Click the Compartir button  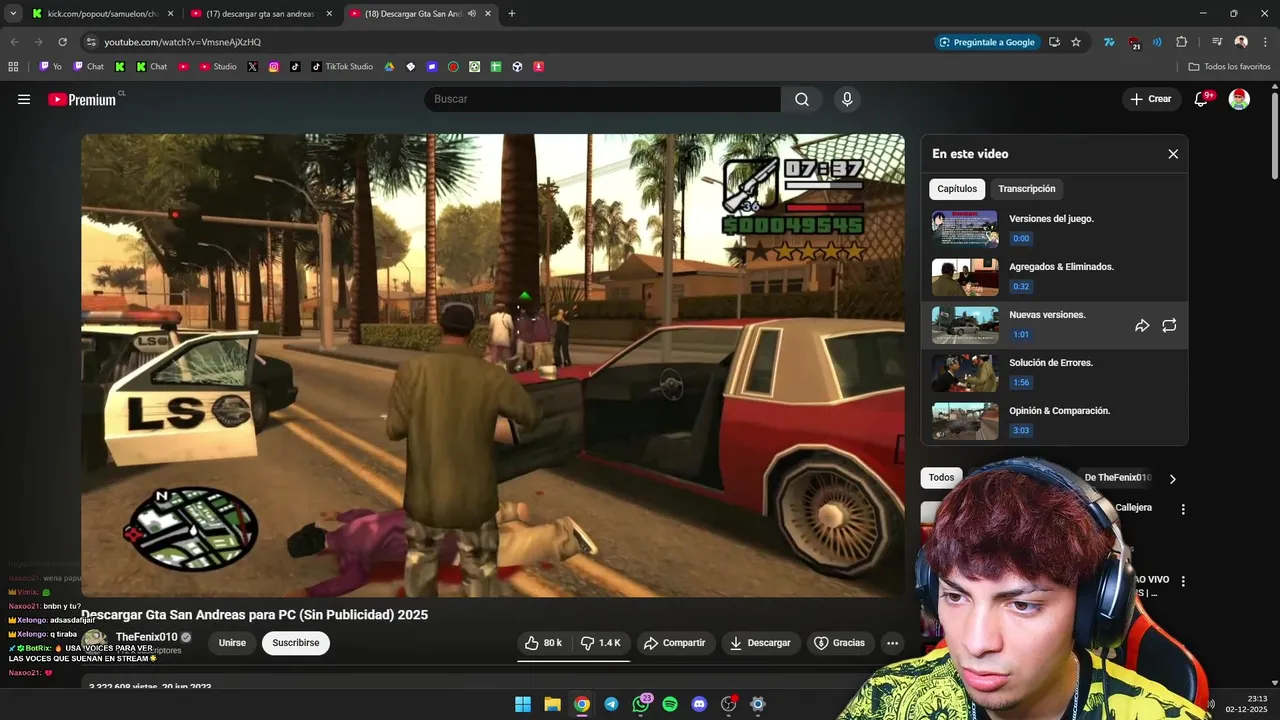(675, 643)
